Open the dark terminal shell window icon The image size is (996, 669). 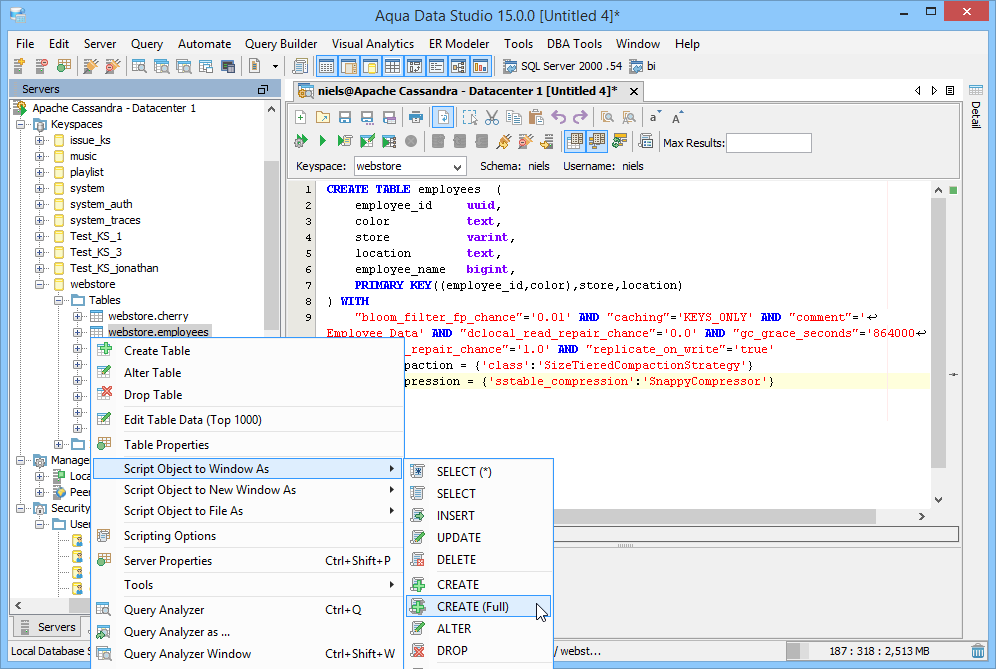pyautogui.click(x=228, y=66)
